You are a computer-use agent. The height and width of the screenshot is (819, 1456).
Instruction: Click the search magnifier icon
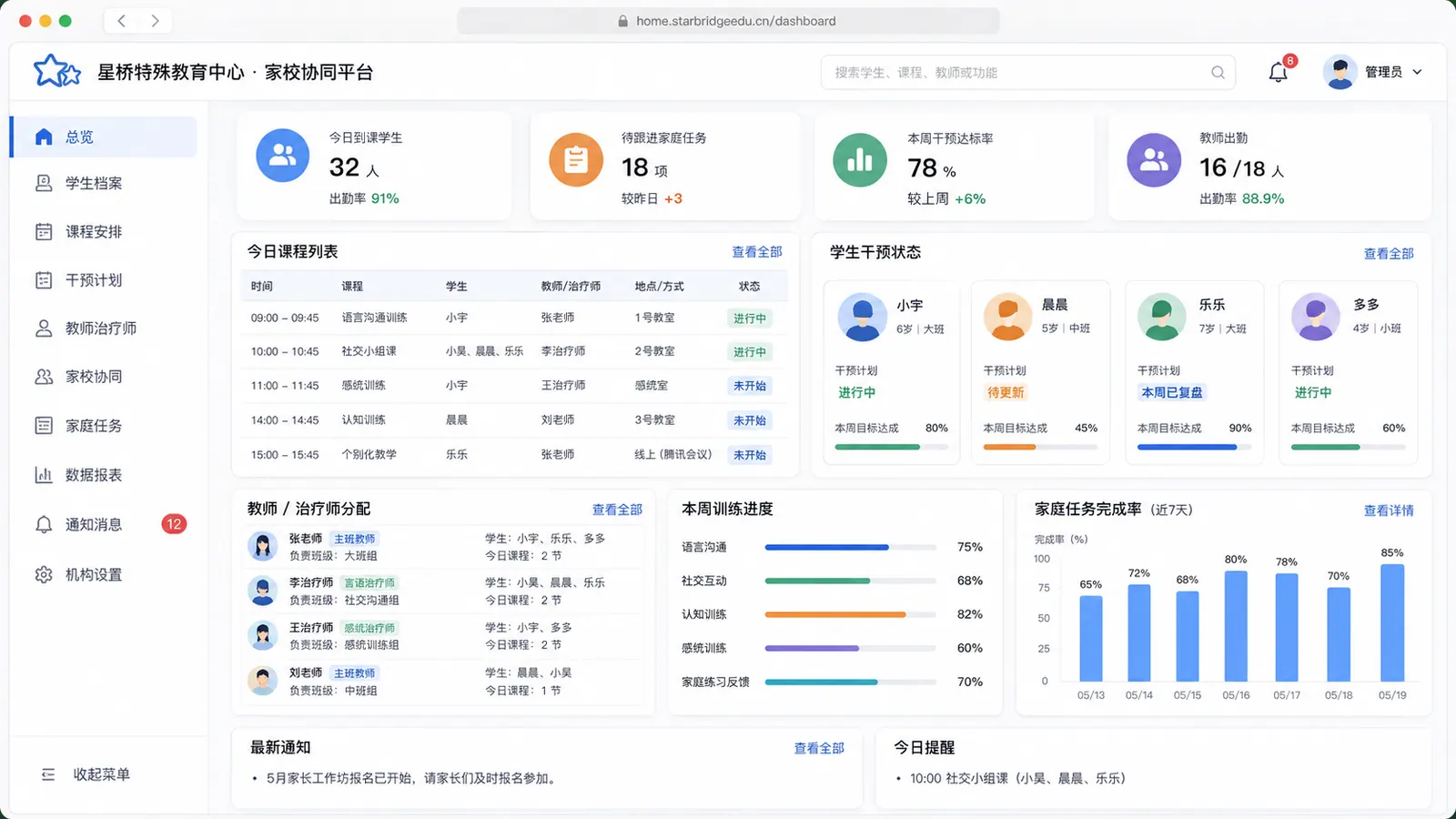1218,72
